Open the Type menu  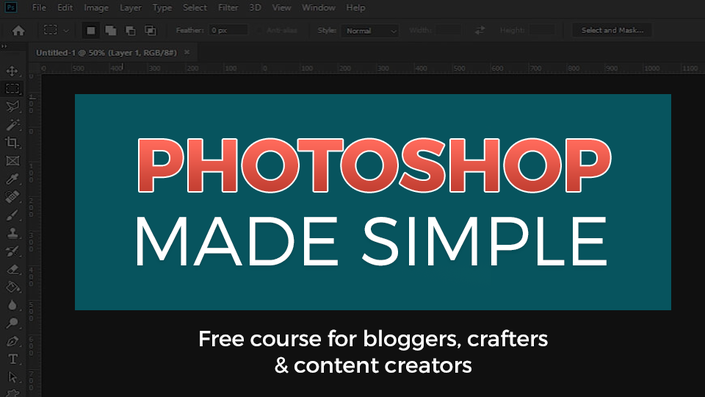pos(162,8)
